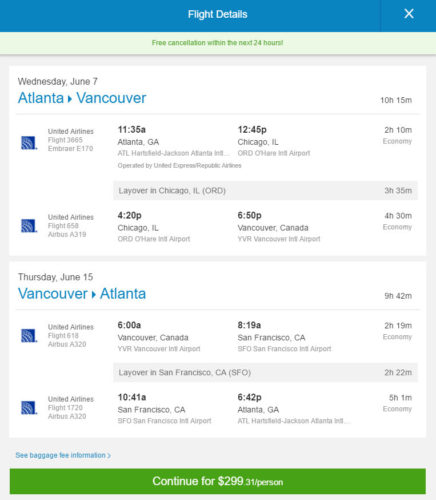Click the 6:50p Vancouver arrival time
Image resolution: width=436 pixels, height=500 pixels.
(x=249, y=215)
